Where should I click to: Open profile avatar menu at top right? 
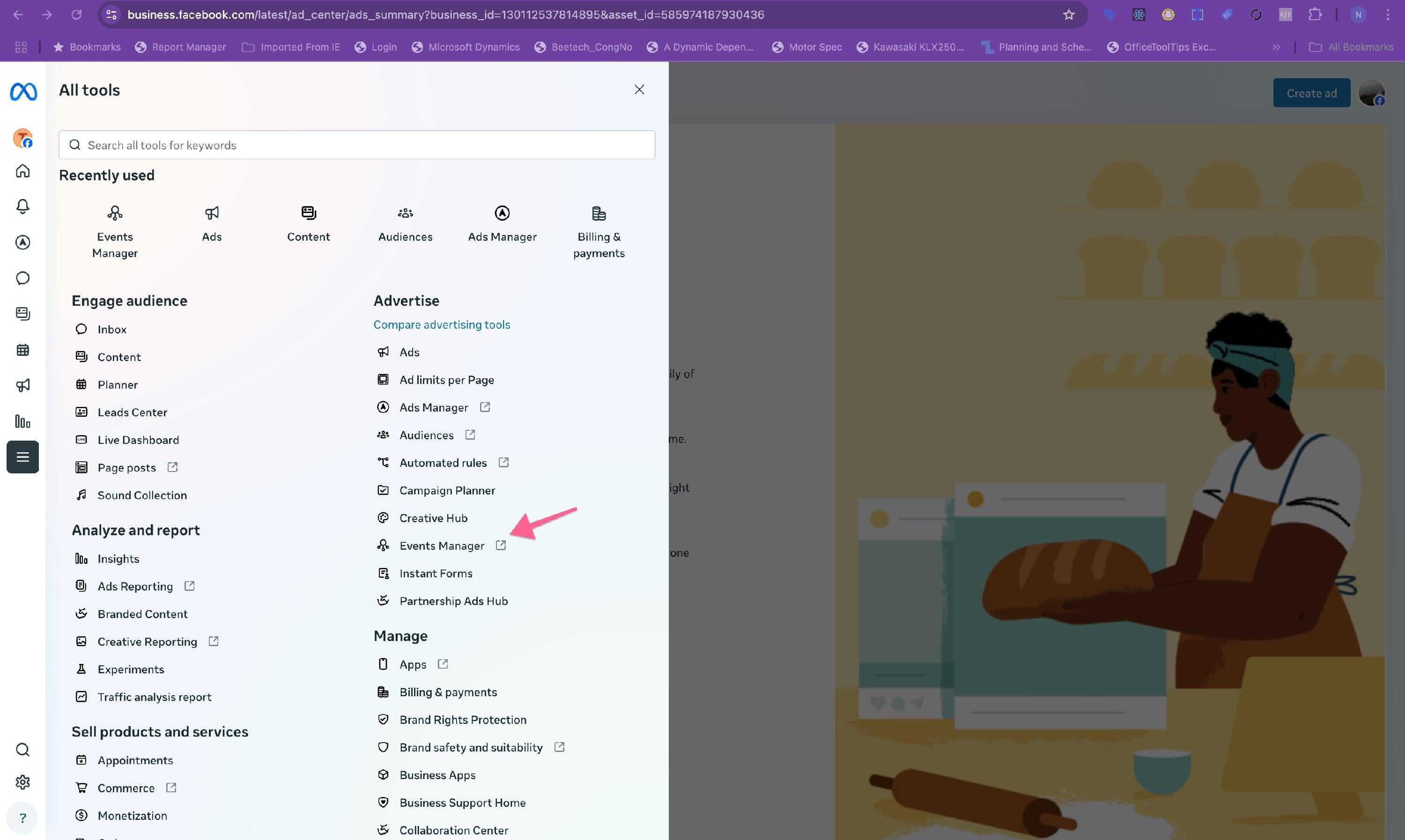[x=1372, y=93]
